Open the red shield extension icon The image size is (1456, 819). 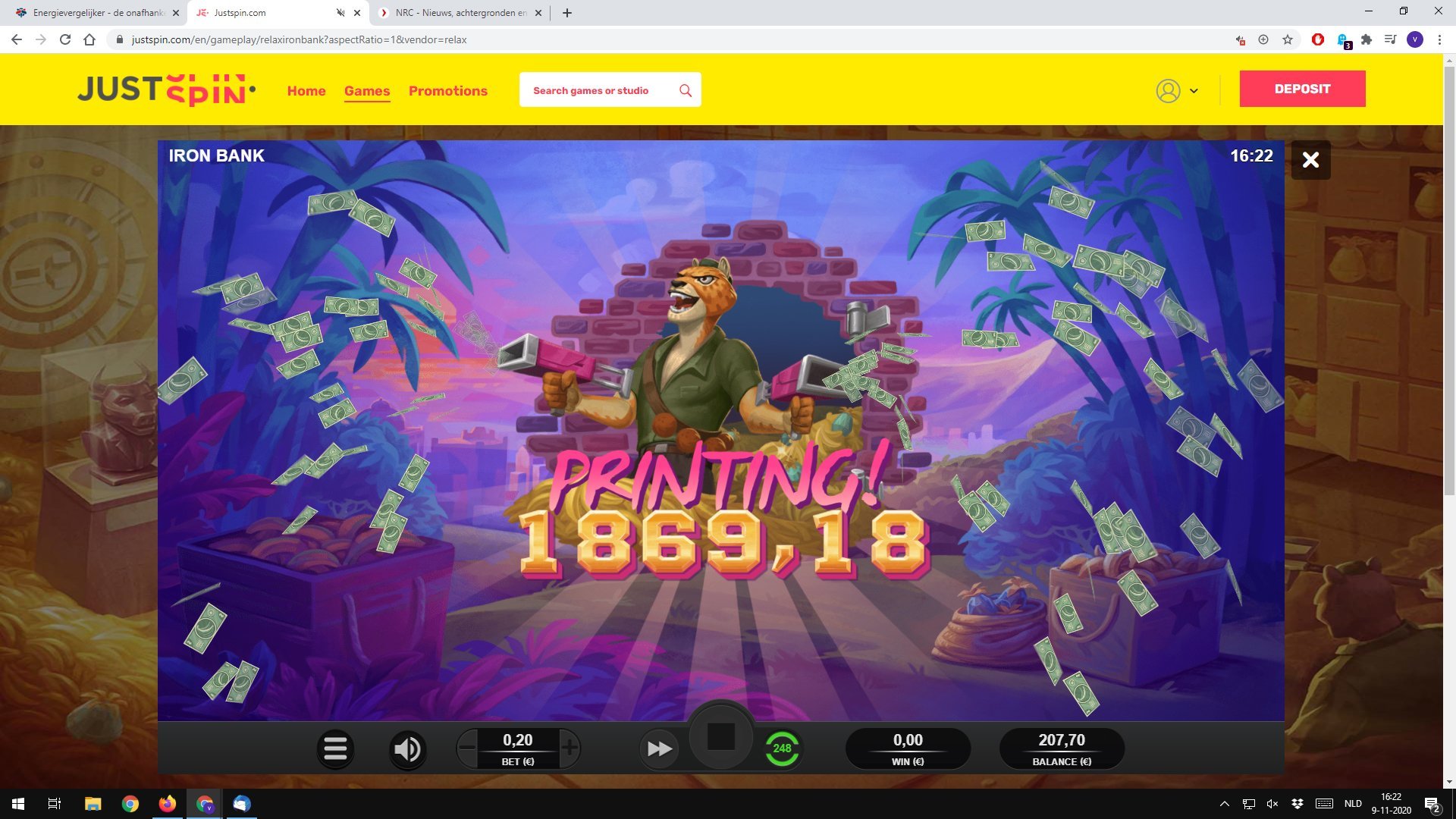pos(1318,39)
